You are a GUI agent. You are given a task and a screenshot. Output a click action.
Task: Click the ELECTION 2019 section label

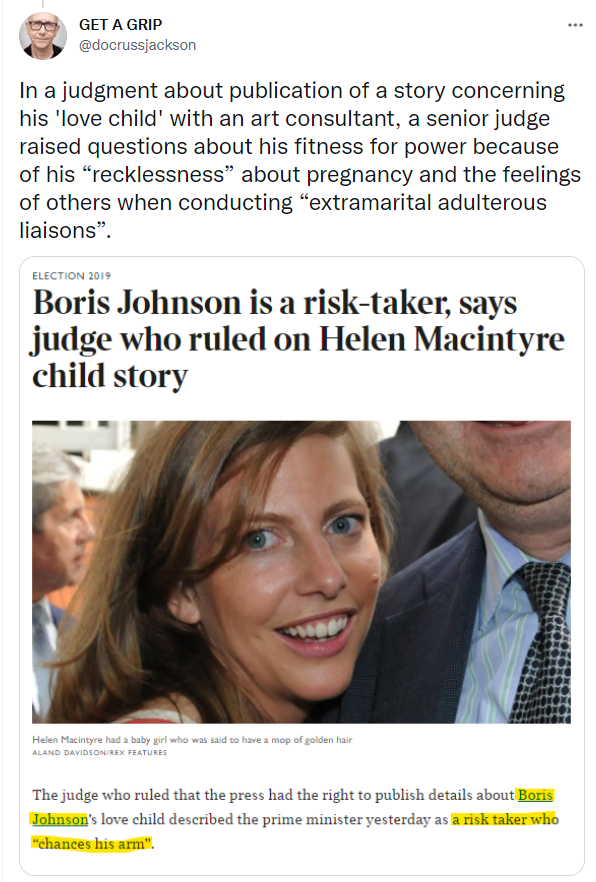coord(71,276)
